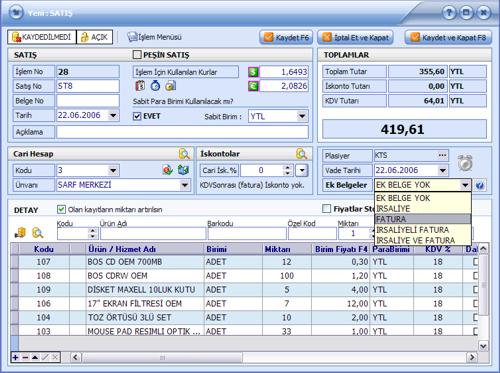Click the Açıklama text field
Image resolution: width=500 pixels, height=373 pixels.
click(182, 132)
